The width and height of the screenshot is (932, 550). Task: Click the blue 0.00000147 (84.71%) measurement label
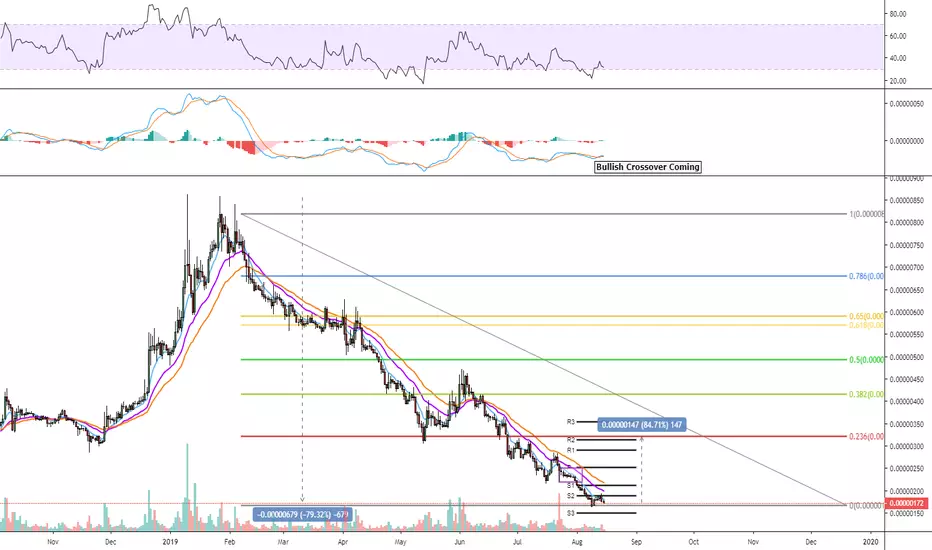[641, 425]
